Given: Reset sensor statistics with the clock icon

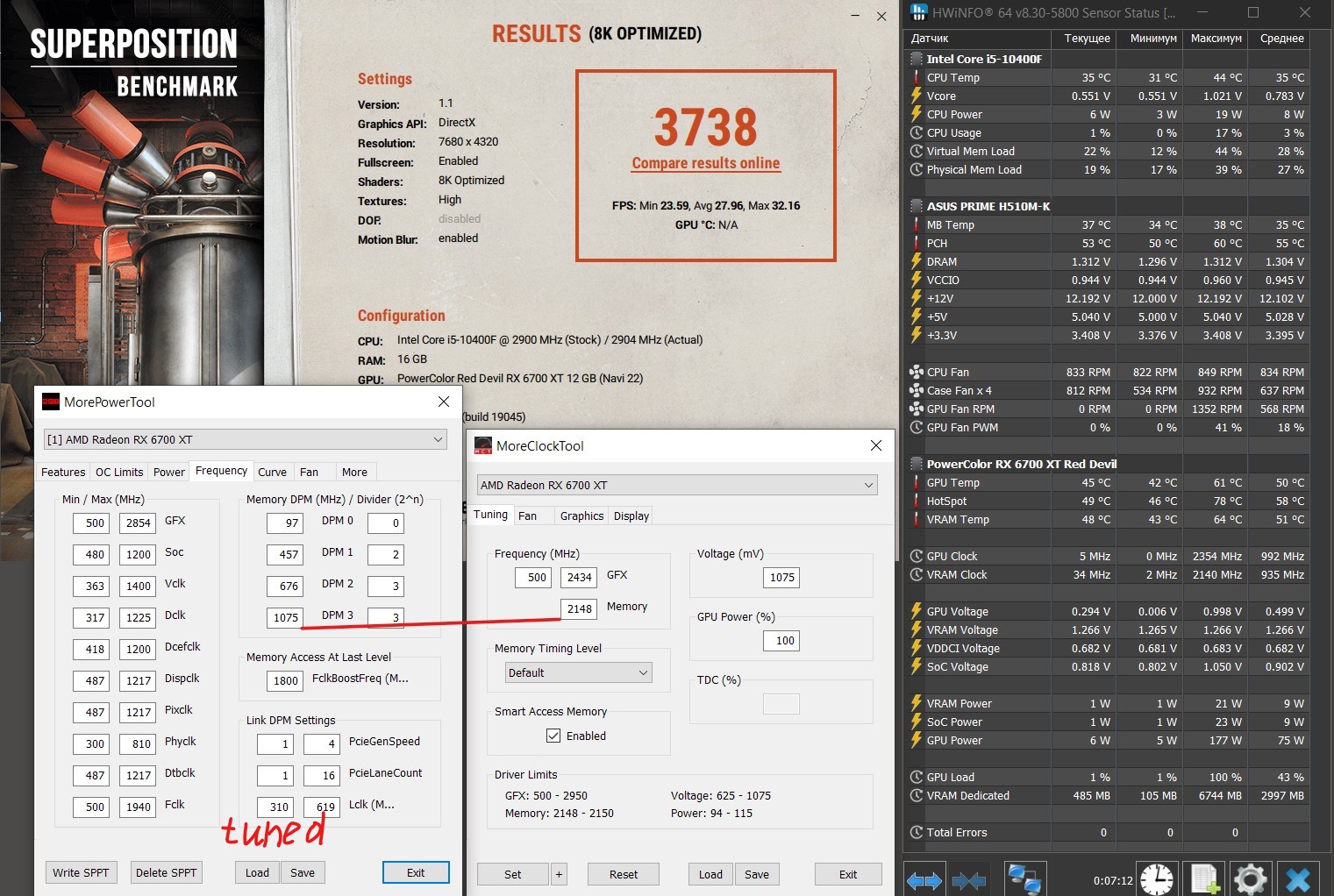Looking at the screenshot, I should click(x=1157, y=879).
